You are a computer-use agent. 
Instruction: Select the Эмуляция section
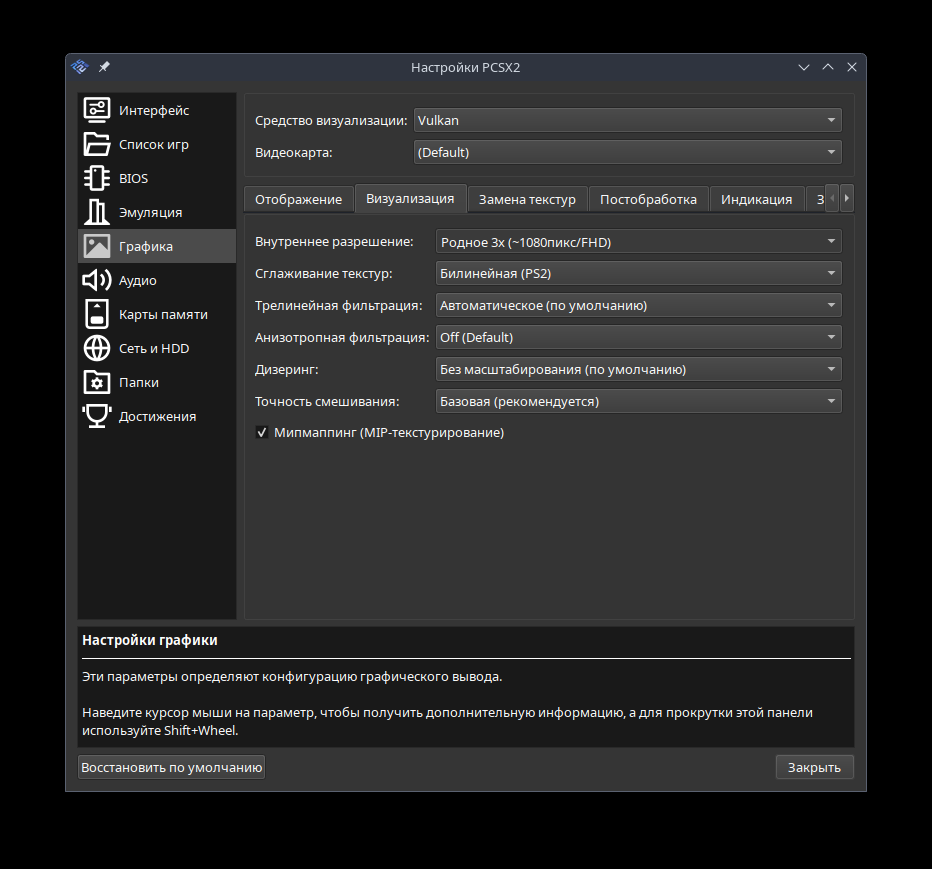click(x=157, y=212)
